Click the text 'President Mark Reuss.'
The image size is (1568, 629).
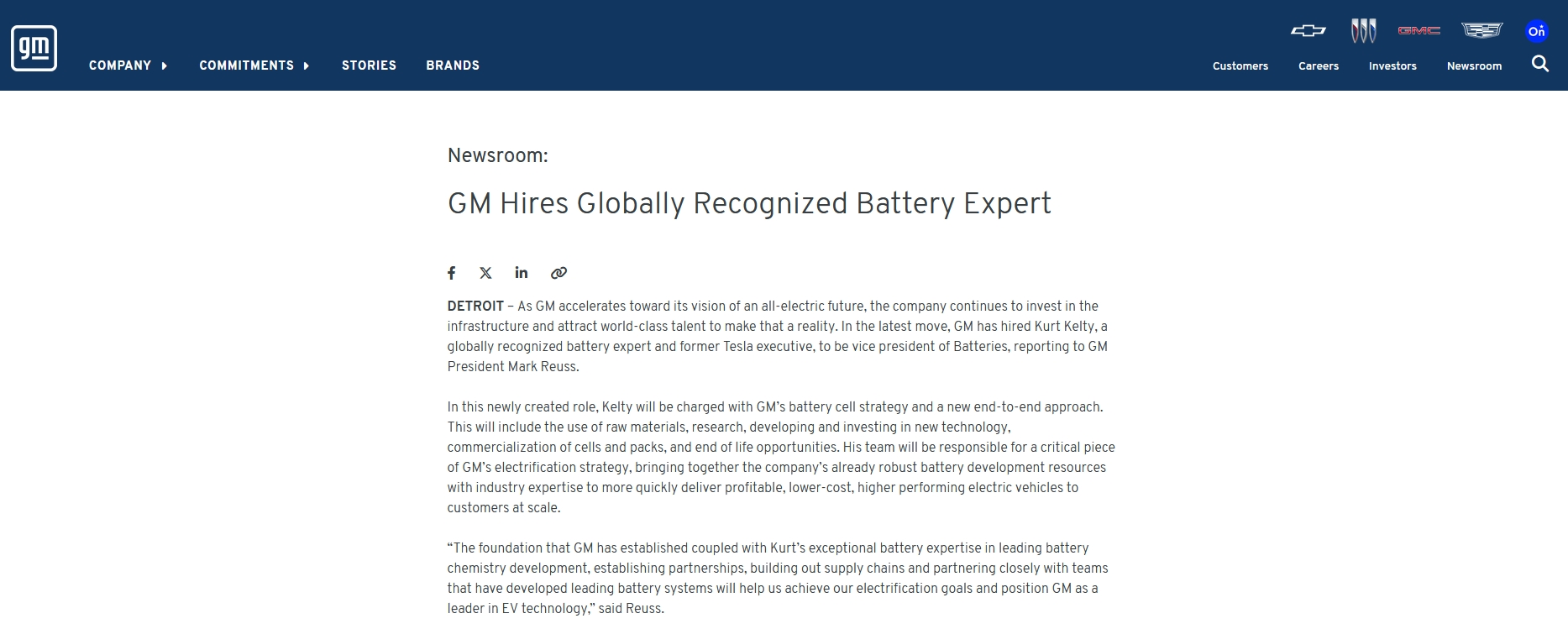pyautogui.click(x=513, y=367)
